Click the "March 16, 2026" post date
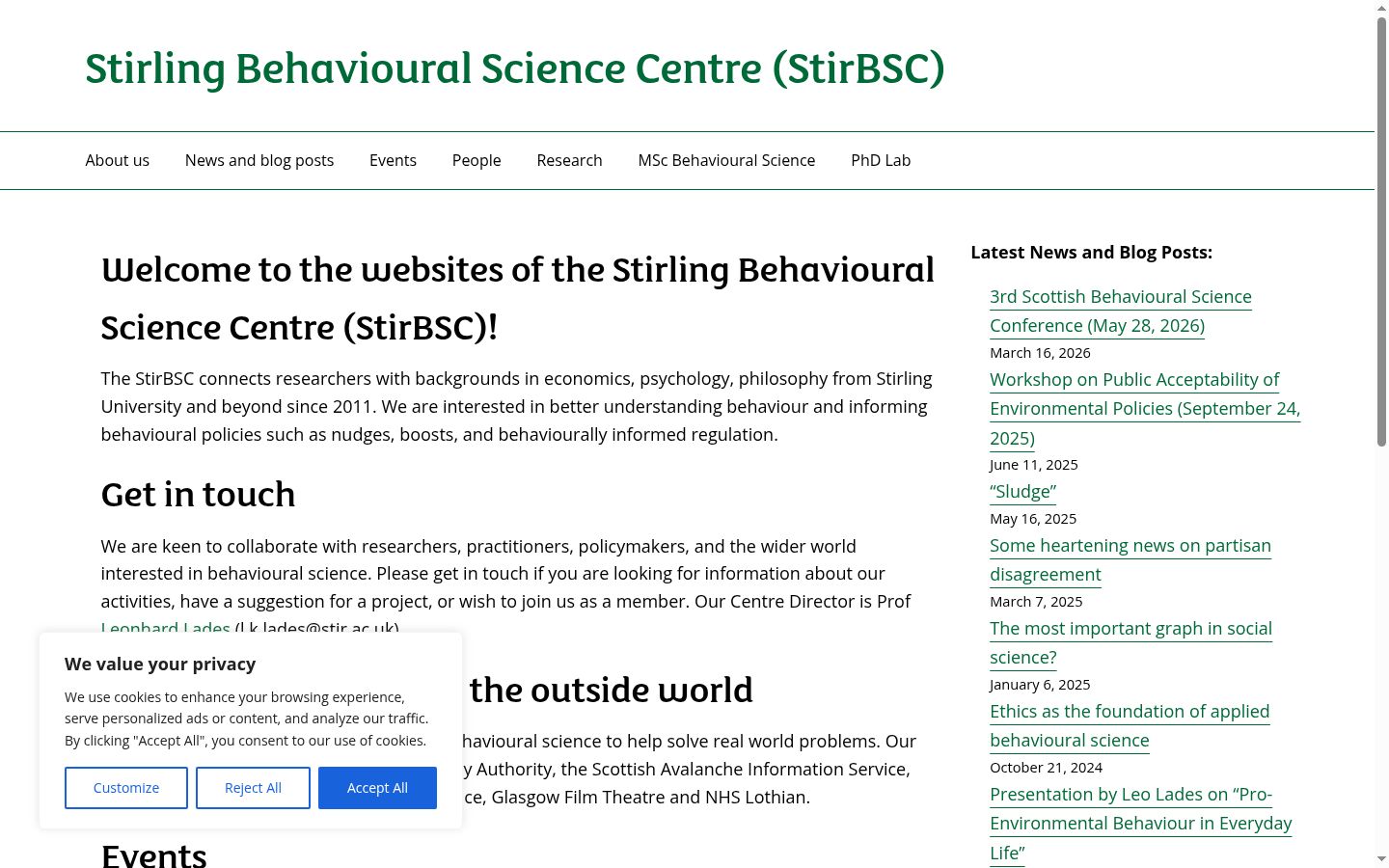Screen dimensions: 1389x868 click(1040, 353)
